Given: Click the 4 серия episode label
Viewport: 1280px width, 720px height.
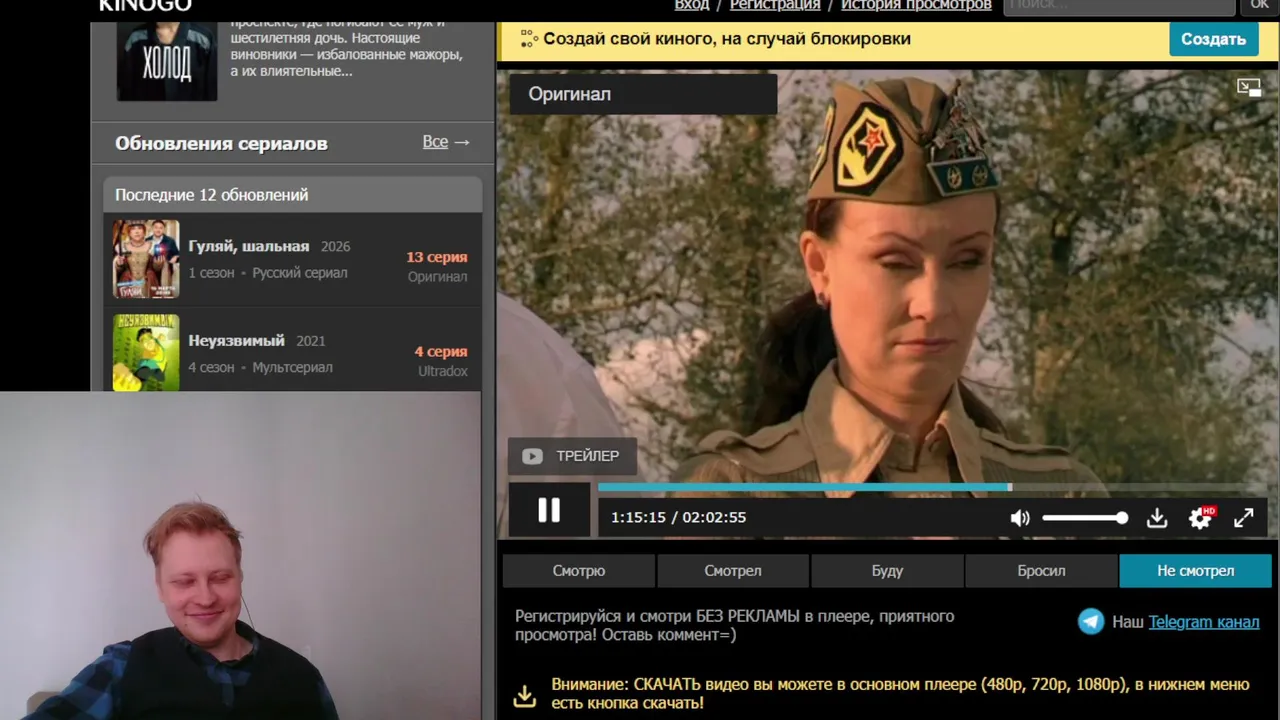Looking at the screenshot, I should click(441, 351).
